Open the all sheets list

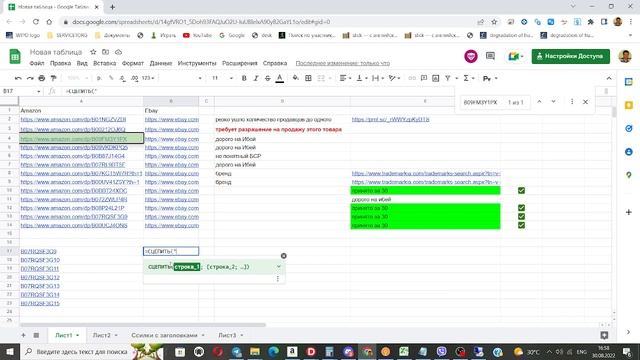coord(36,335)
